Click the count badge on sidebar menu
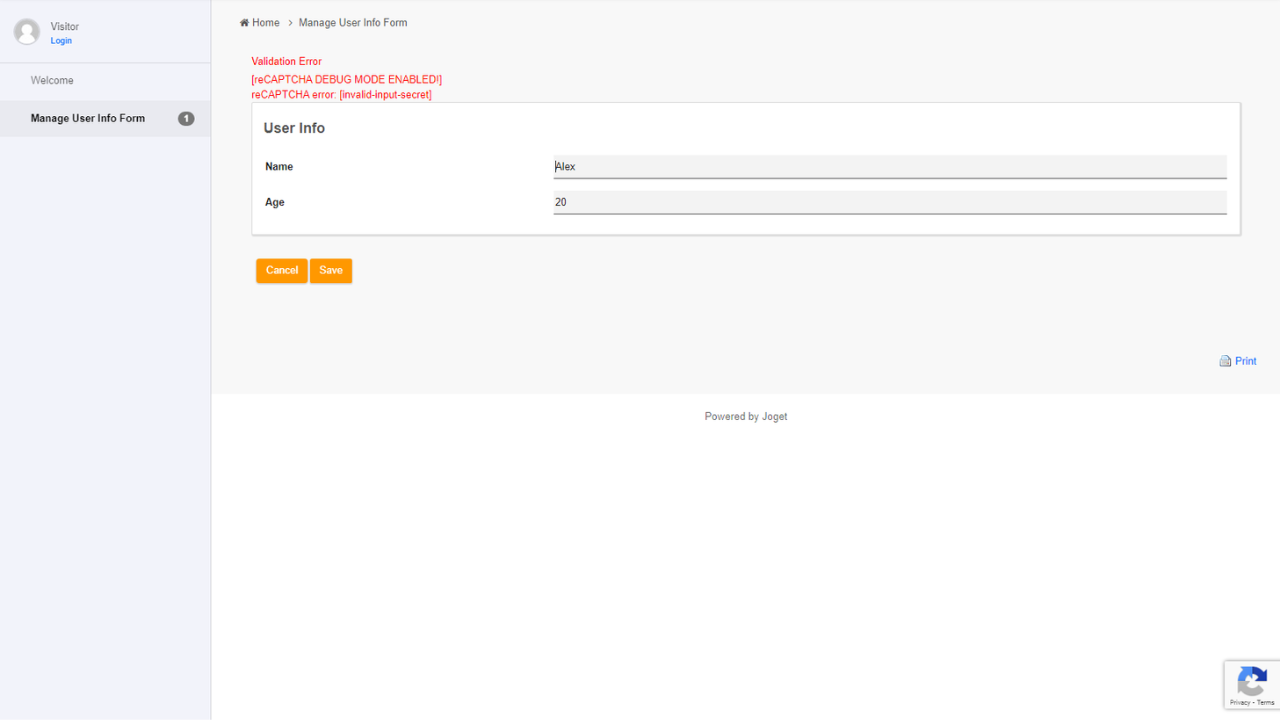The height and width of the screenshot is (720, 1280). (x=186, y=119)
